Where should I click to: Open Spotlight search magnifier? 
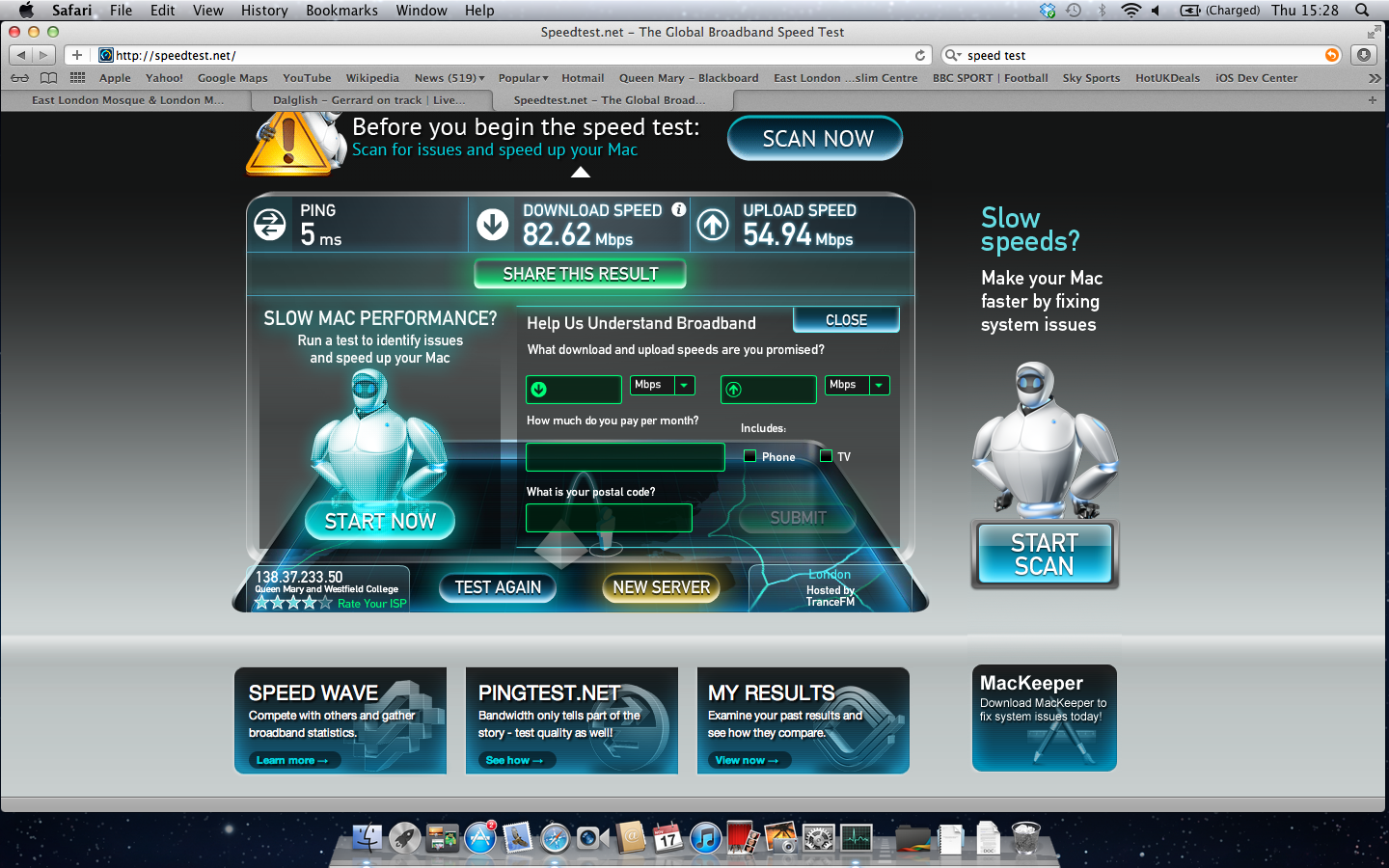pos(1362,11)
